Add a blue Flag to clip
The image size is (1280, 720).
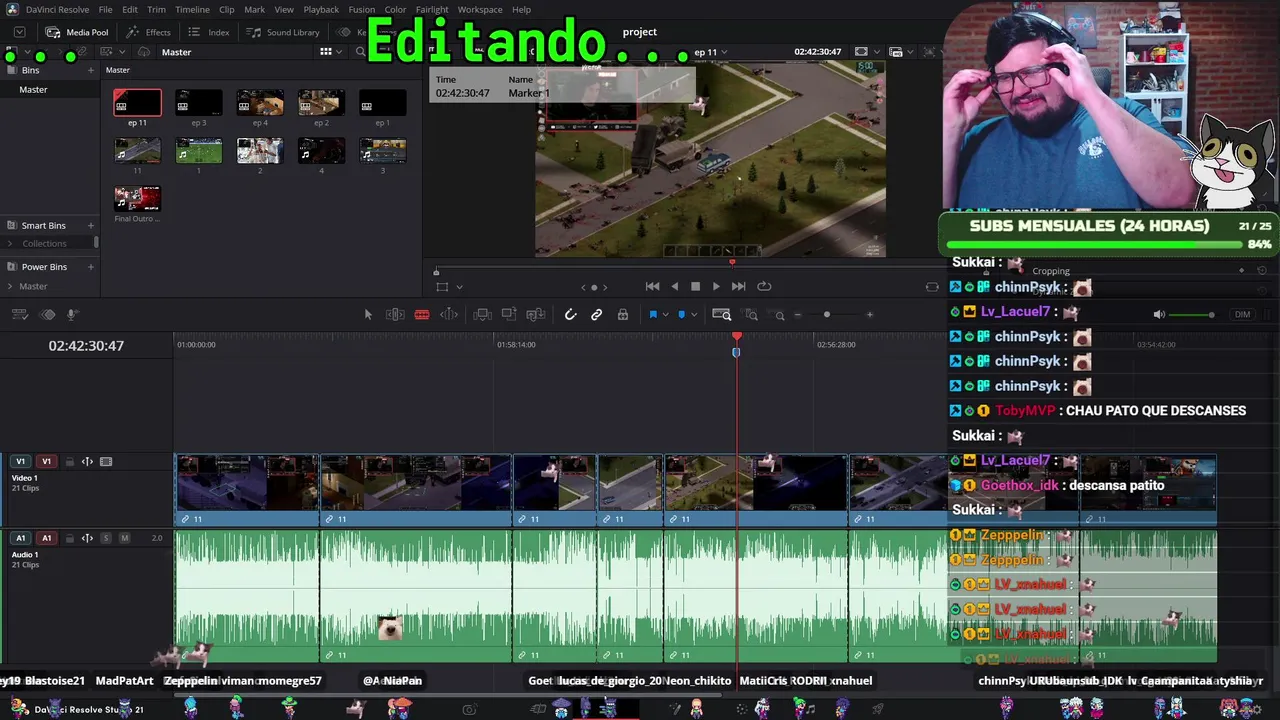click(653, 315)
